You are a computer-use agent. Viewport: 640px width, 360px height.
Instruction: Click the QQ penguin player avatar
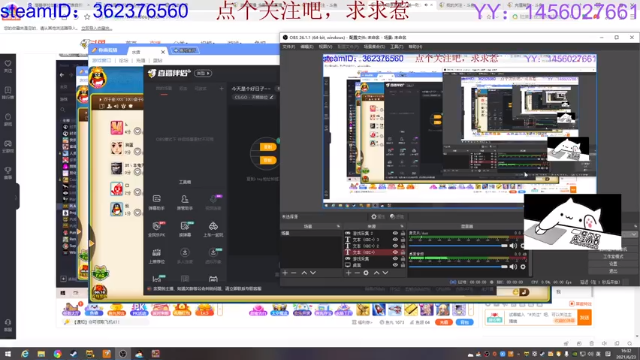pos(117,209)
